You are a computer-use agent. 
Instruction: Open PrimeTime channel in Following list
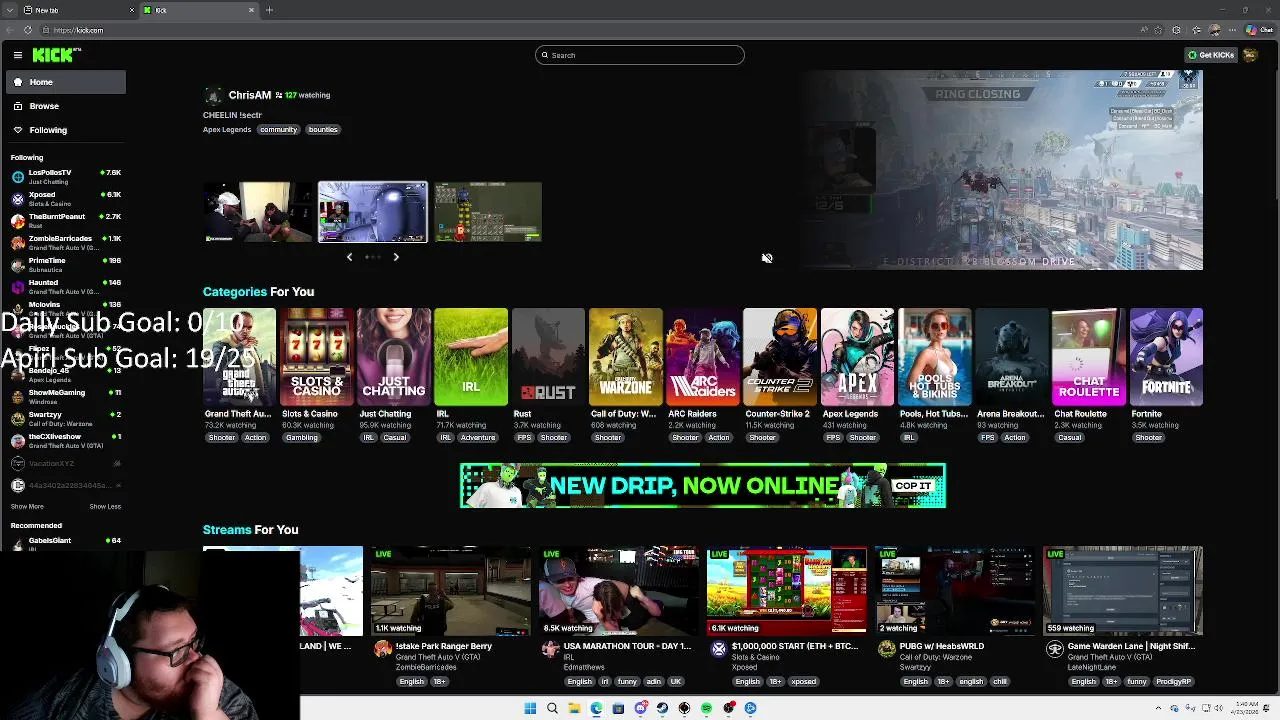tap(66, 265)
